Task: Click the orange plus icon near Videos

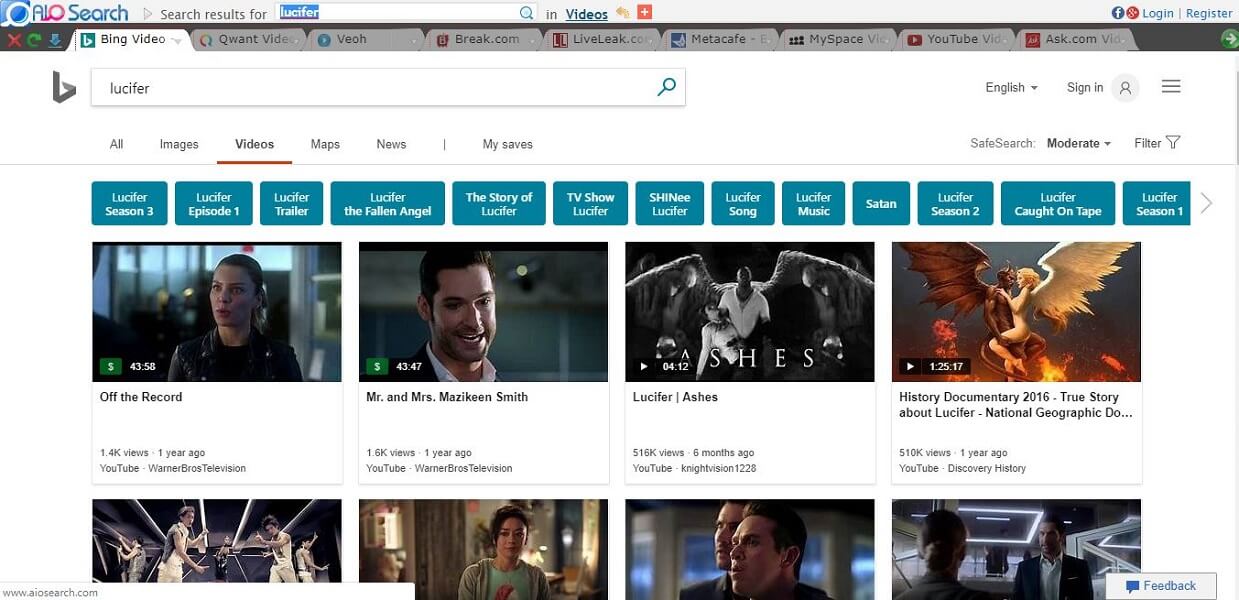Action: click(645, 12)
